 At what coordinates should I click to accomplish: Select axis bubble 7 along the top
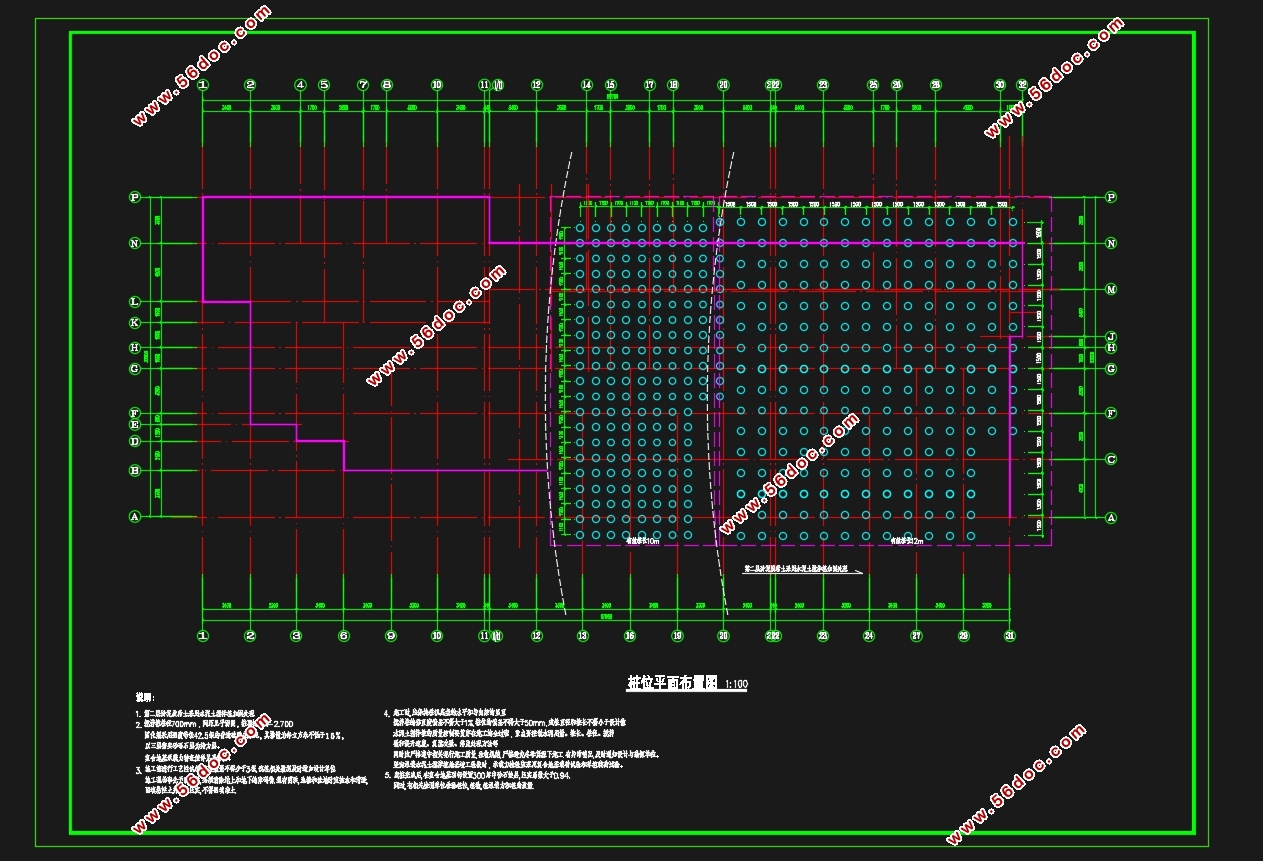pyautogui.click(x=363, y=85)
